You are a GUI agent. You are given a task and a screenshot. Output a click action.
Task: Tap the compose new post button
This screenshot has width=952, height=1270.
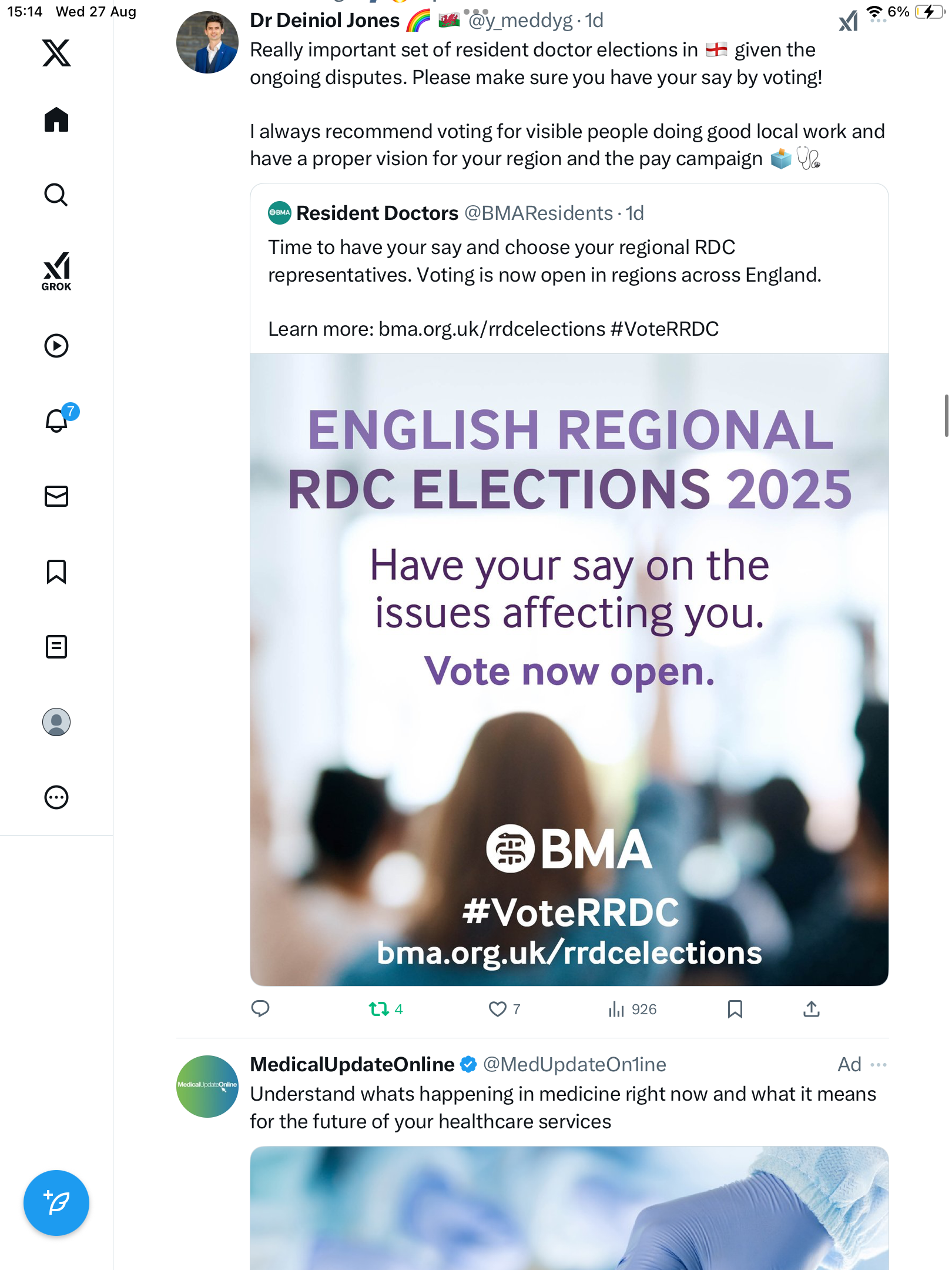[56, 1203]
